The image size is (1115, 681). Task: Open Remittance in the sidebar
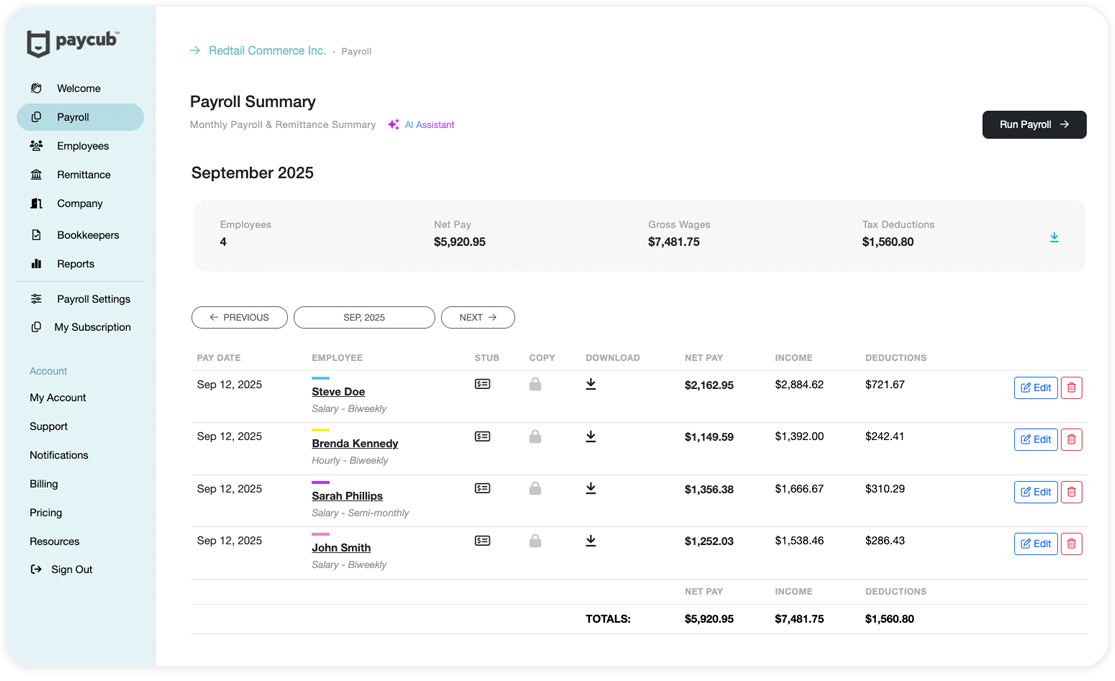[x=83, y=175]
